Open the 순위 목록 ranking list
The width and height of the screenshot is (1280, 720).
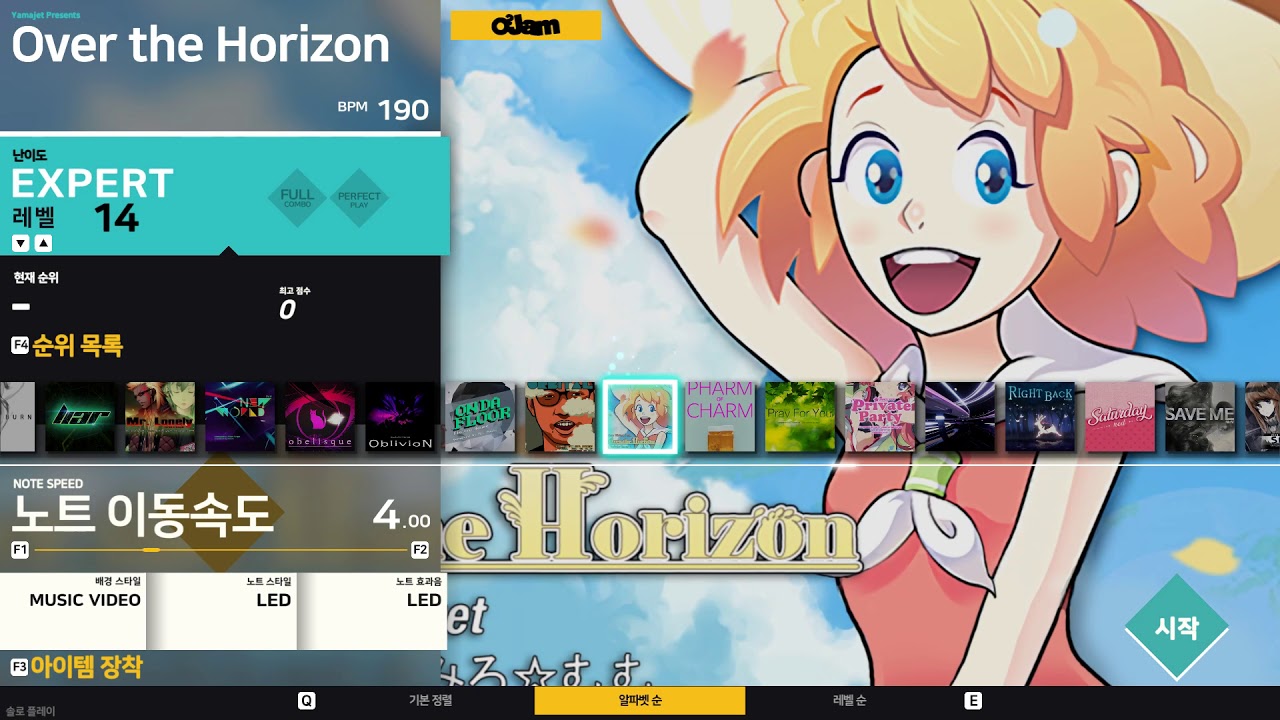[77, 346]
